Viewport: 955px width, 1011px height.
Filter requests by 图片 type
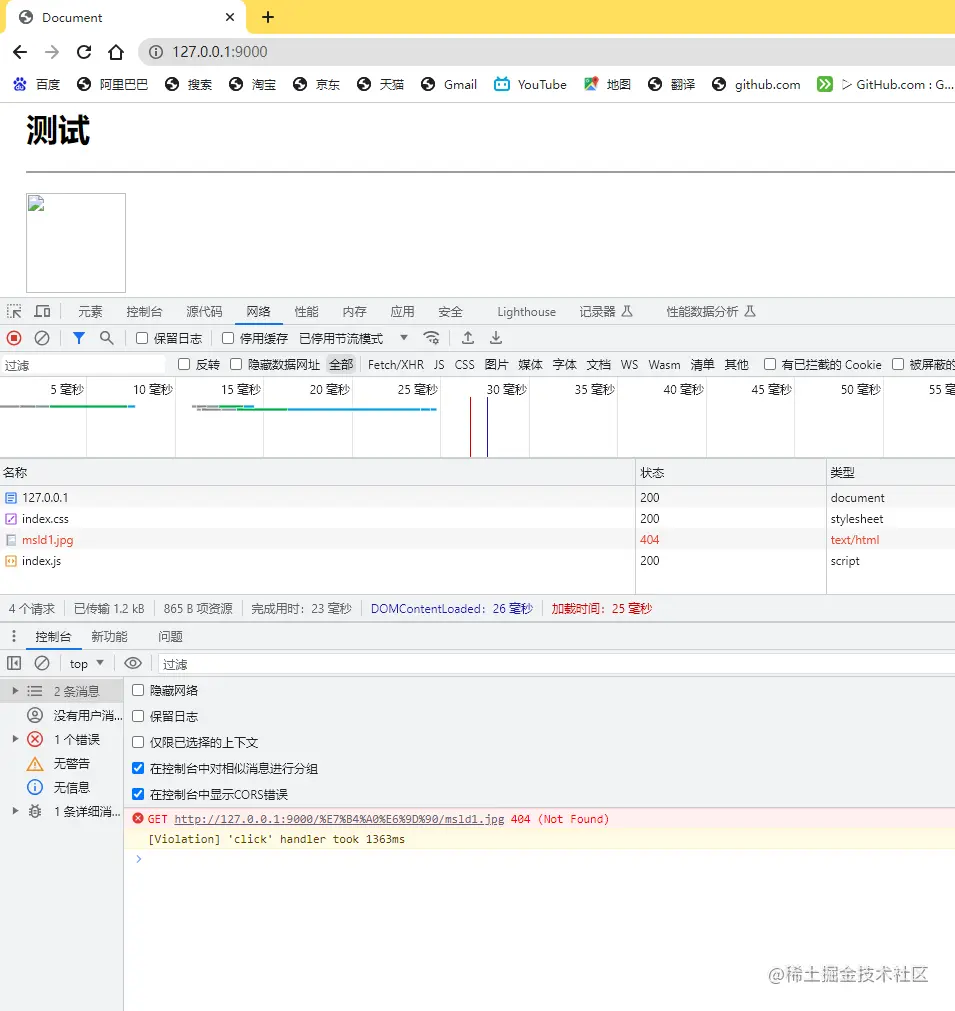tap(497, 364)
